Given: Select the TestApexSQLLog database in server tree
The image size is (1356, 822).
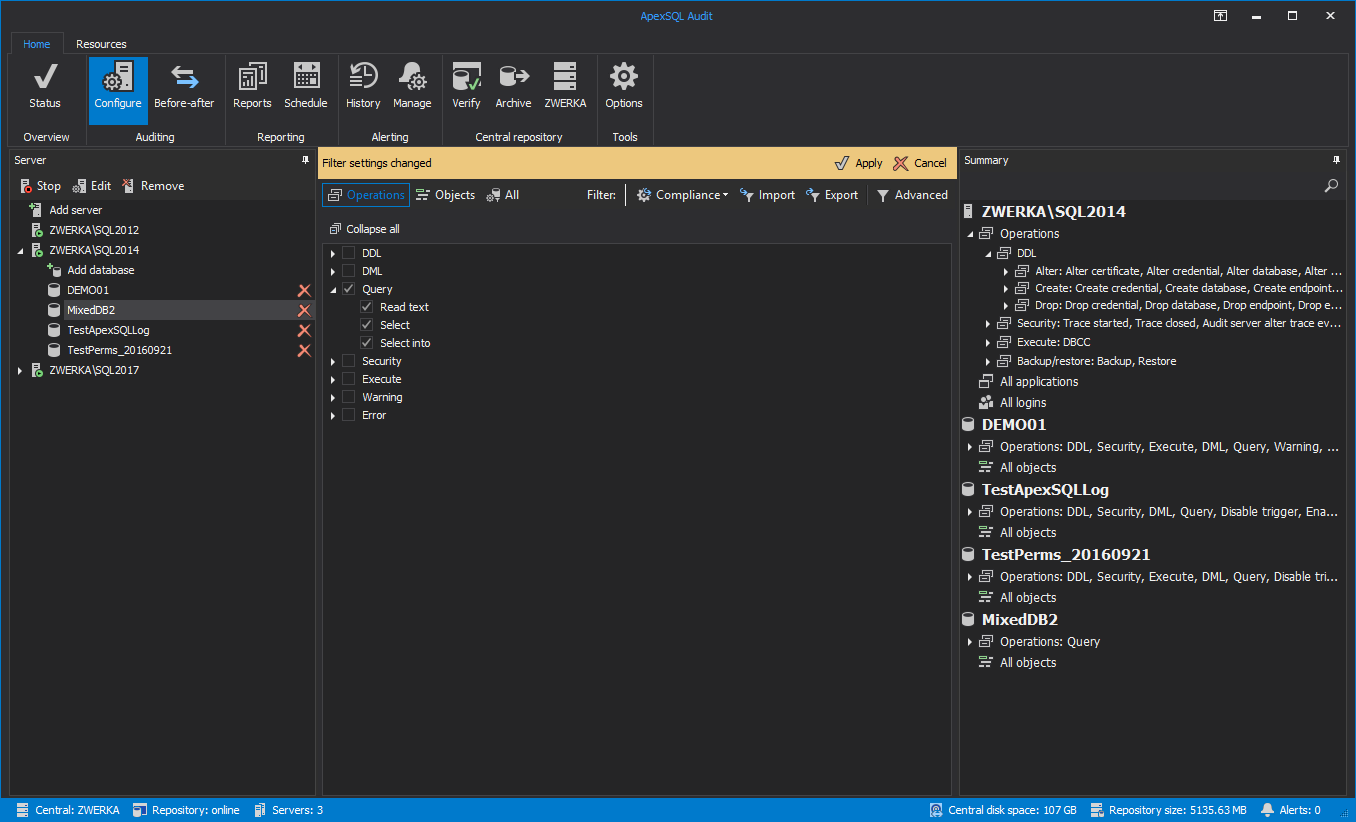Looking at the screenshot, I should pyautogui.click(x=108, y=330).
